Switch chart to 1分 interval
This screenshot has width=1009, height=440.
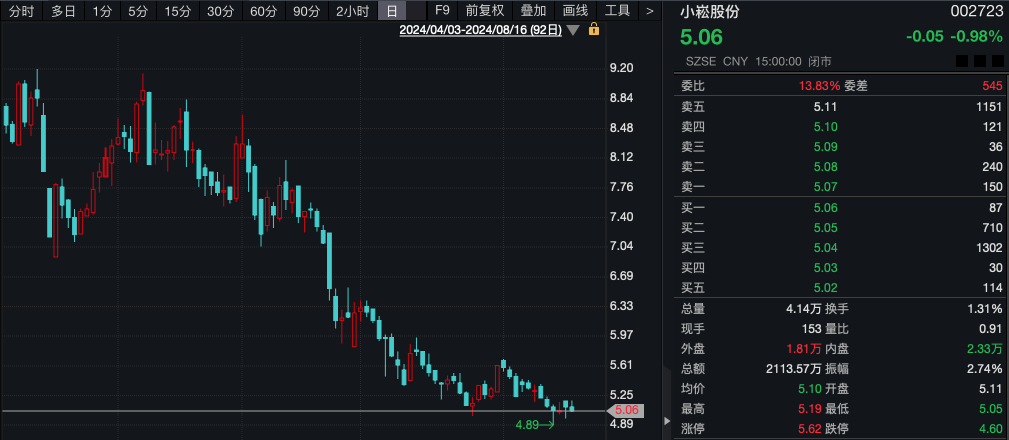[x=101, y=11]
